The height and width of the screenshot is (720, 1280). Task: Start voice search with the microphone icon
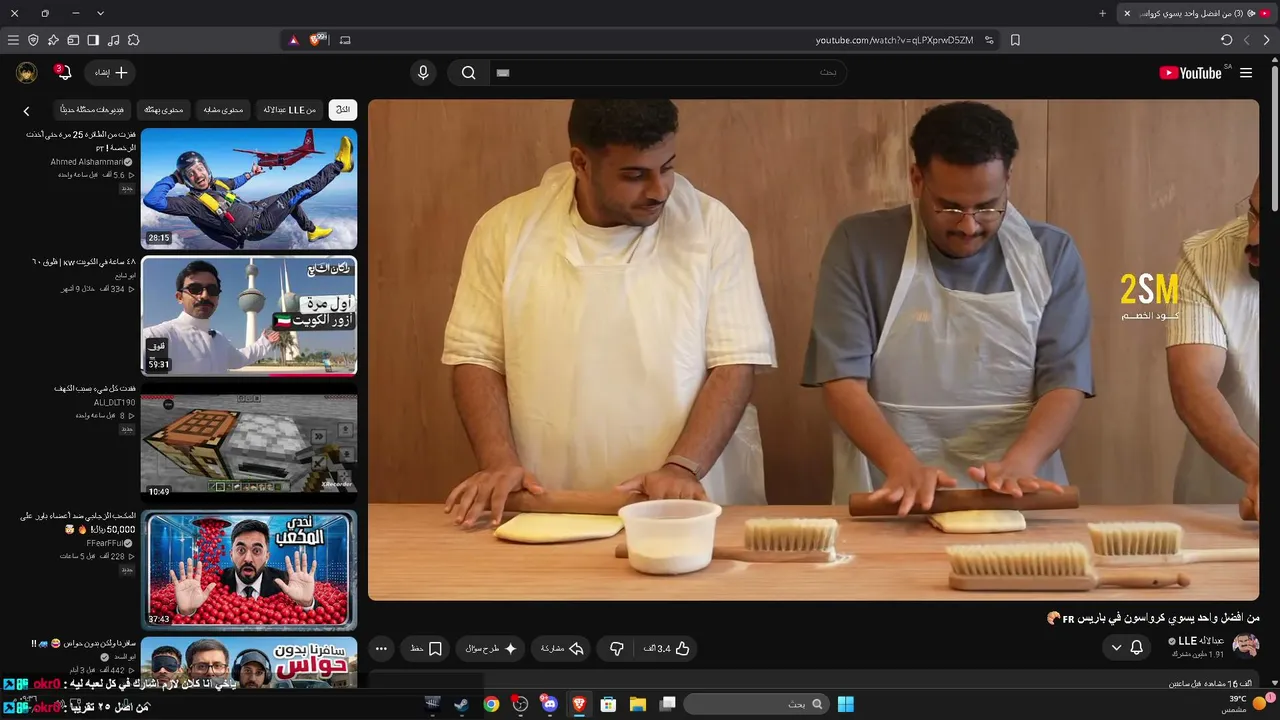tap(423, 73)
